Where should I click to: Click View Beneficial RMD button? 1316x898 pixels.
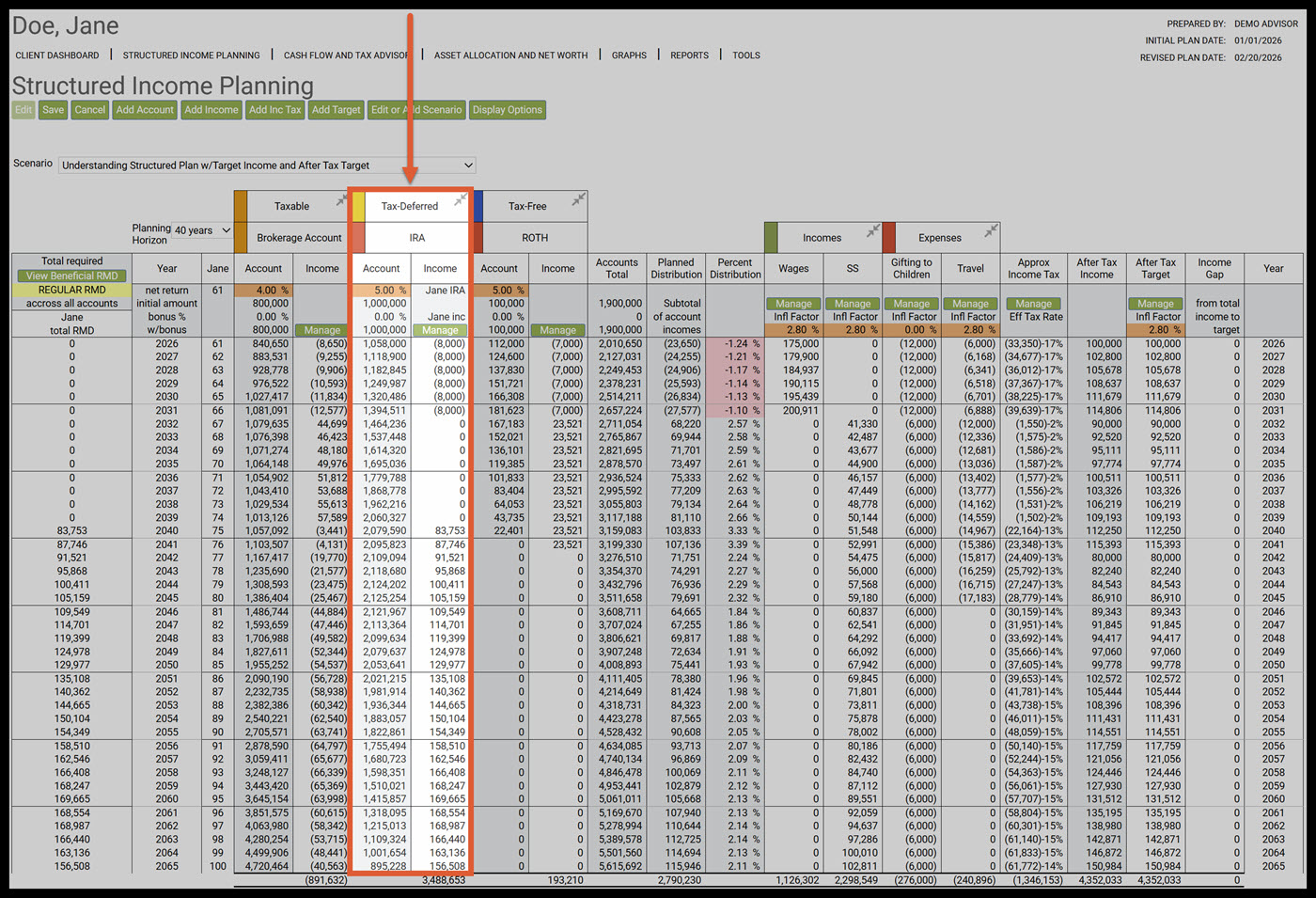point(72,276)
